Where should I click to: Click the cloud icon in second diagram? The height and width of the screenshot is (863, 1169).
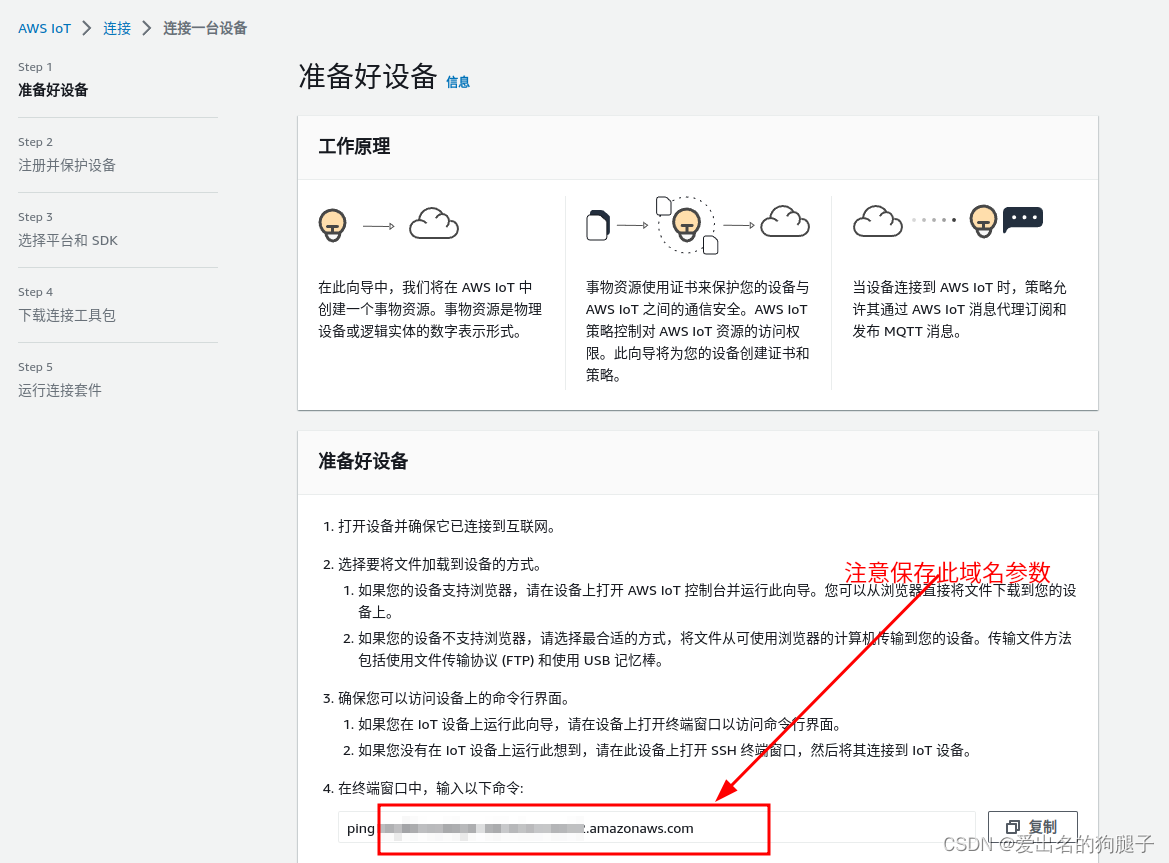pos(785,221)
